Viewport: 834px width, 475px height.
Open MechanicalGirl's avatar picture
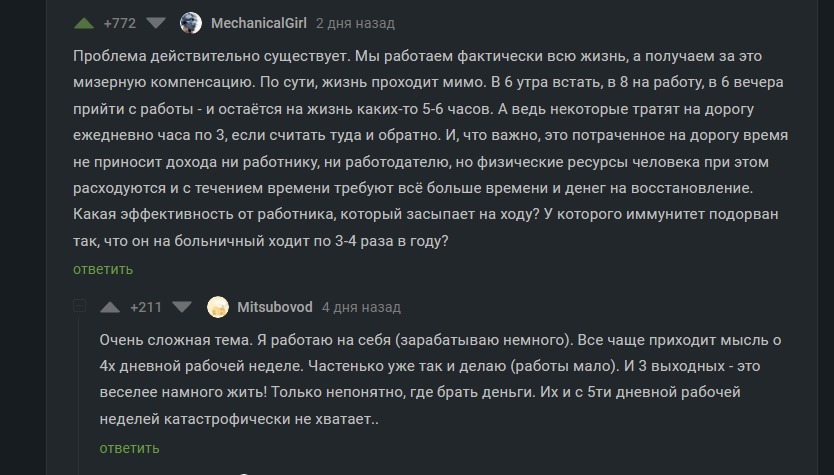coord(190,22)
